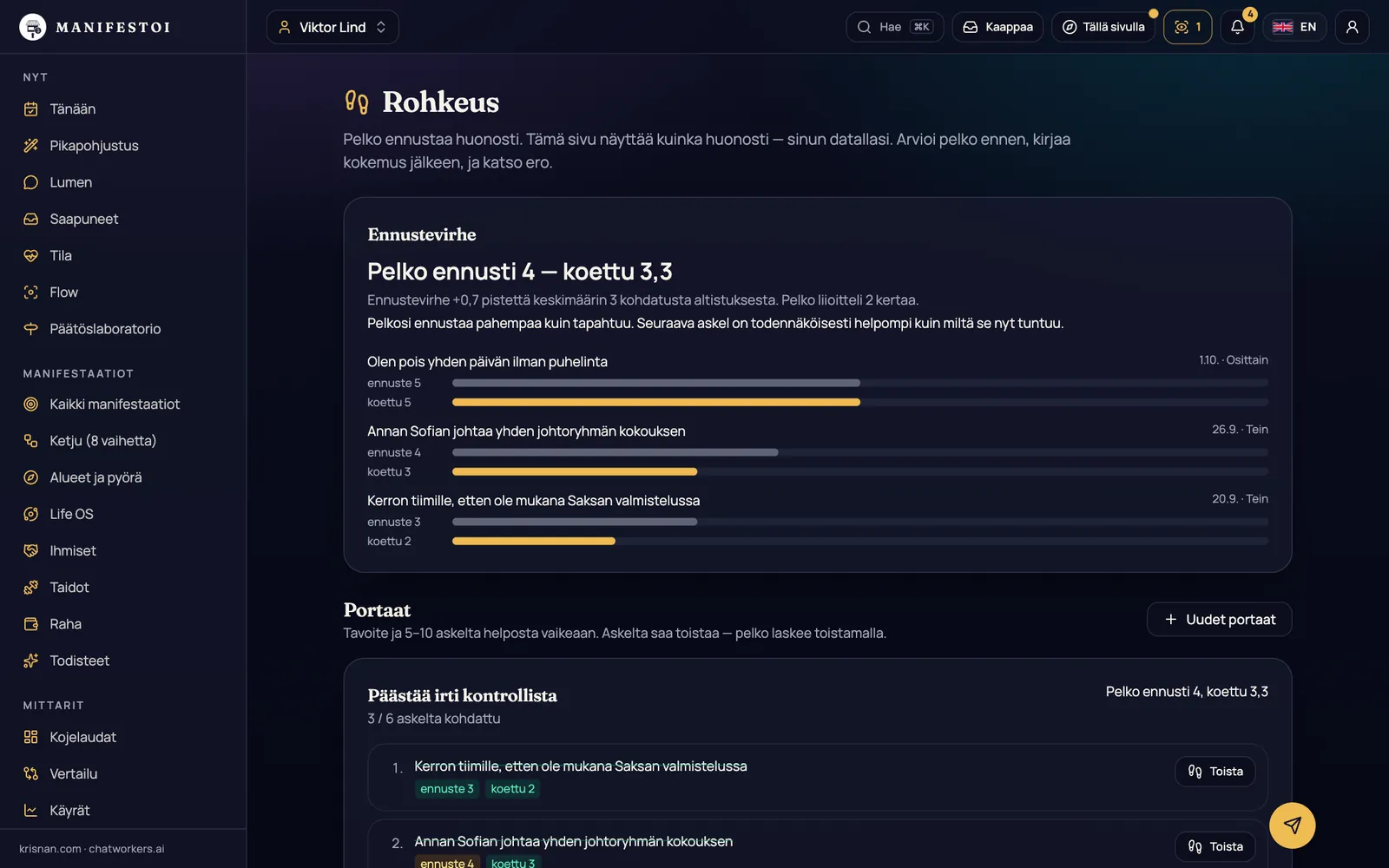Open Lumen chat icon
This screenshot has height=868, width=1389.
[x=31, y=182]
